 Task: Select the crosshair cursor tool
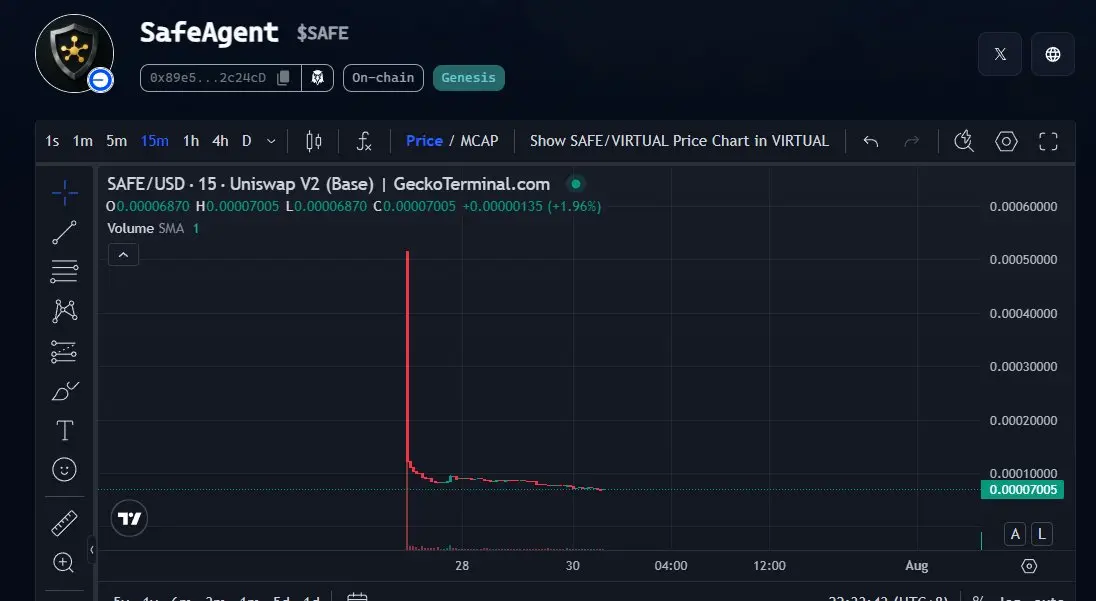click(64, 192)
